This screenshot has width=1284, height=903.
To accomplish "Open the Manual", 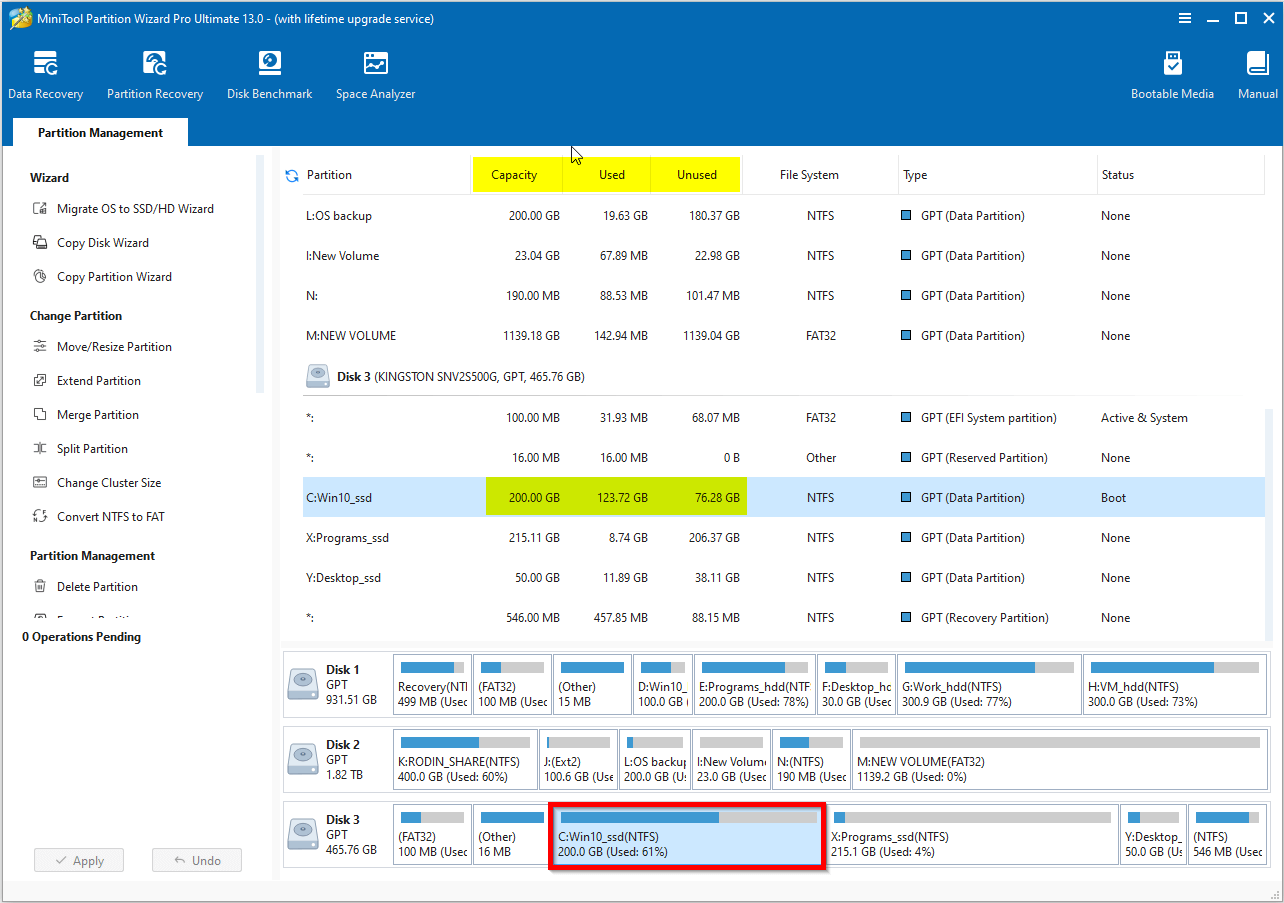I will pyautogui.click(x=1258, y=76).
